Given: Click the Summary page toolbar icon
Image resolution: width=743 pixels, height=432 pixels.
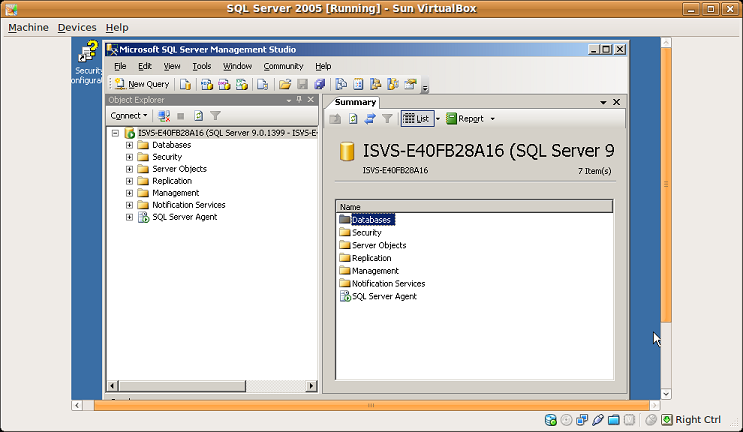Looking at the screenshot, I should (x=358, y=84).
